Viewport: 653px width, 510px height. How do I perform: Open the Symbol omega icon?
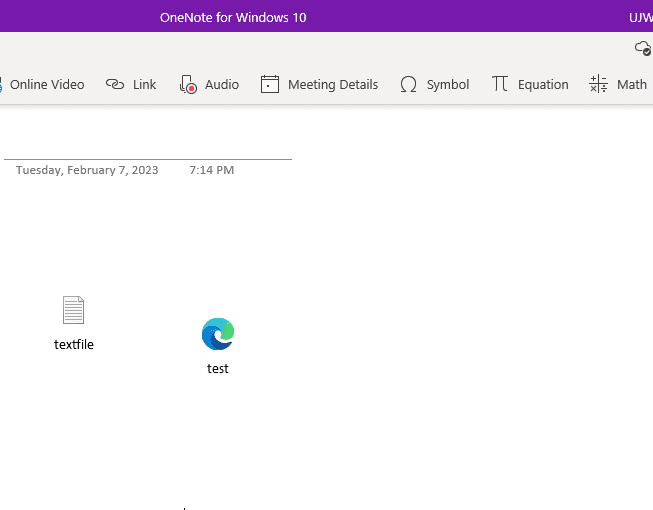point(408,85)
